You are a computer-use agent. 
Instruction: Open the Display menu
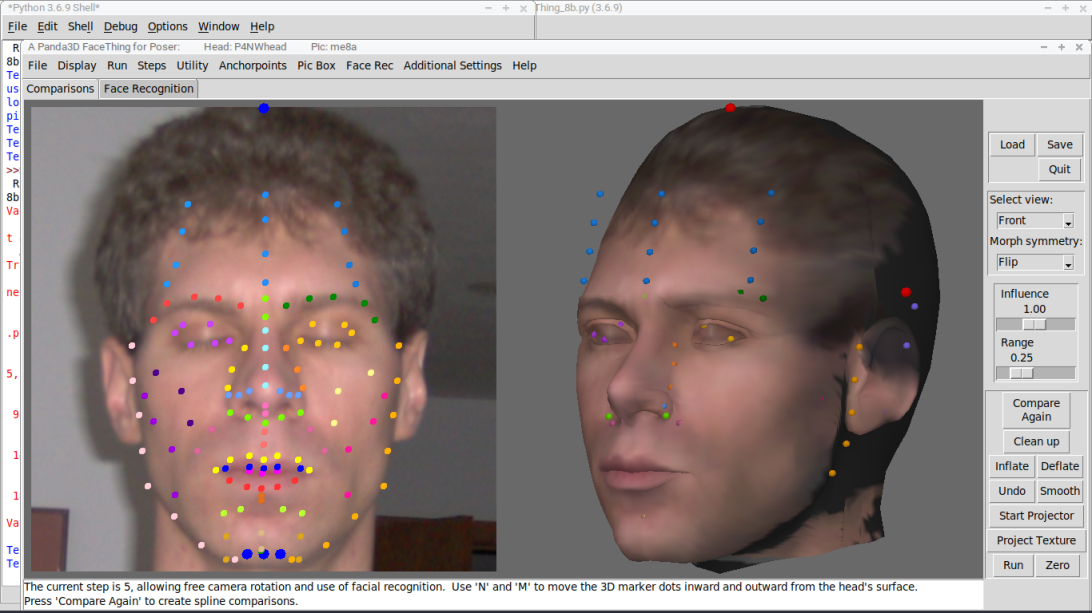(77, 65)
